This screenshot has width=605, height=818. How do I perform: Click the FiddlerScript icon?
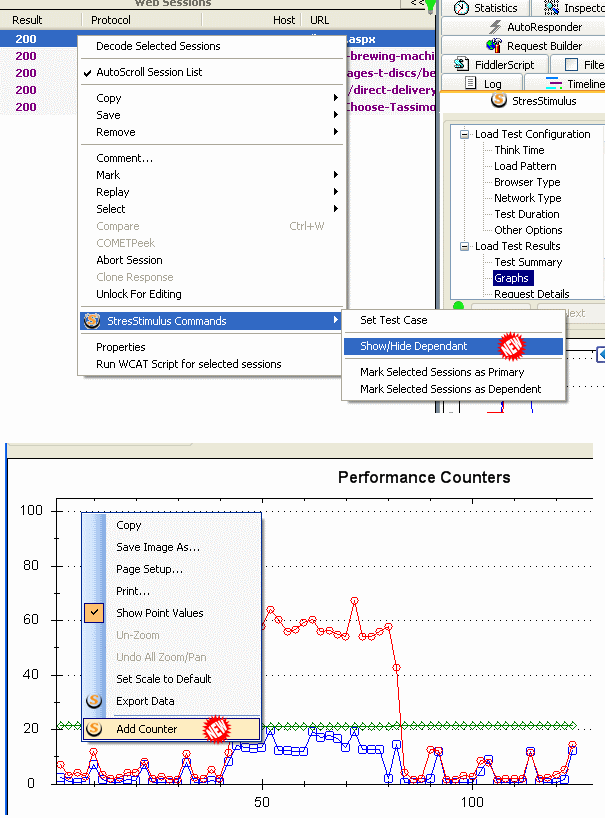(x=461, y=64)
